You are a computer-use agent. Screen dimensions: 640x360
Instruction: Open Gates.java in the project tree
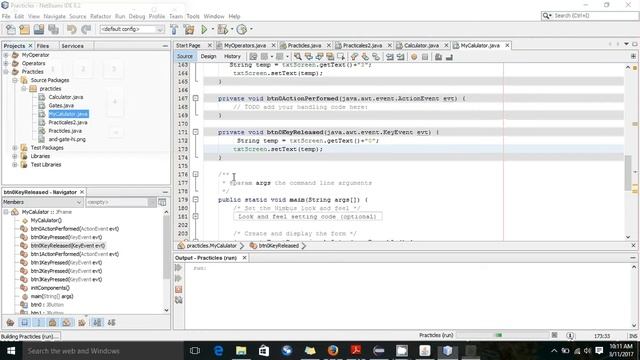click(x=61, y=105)
